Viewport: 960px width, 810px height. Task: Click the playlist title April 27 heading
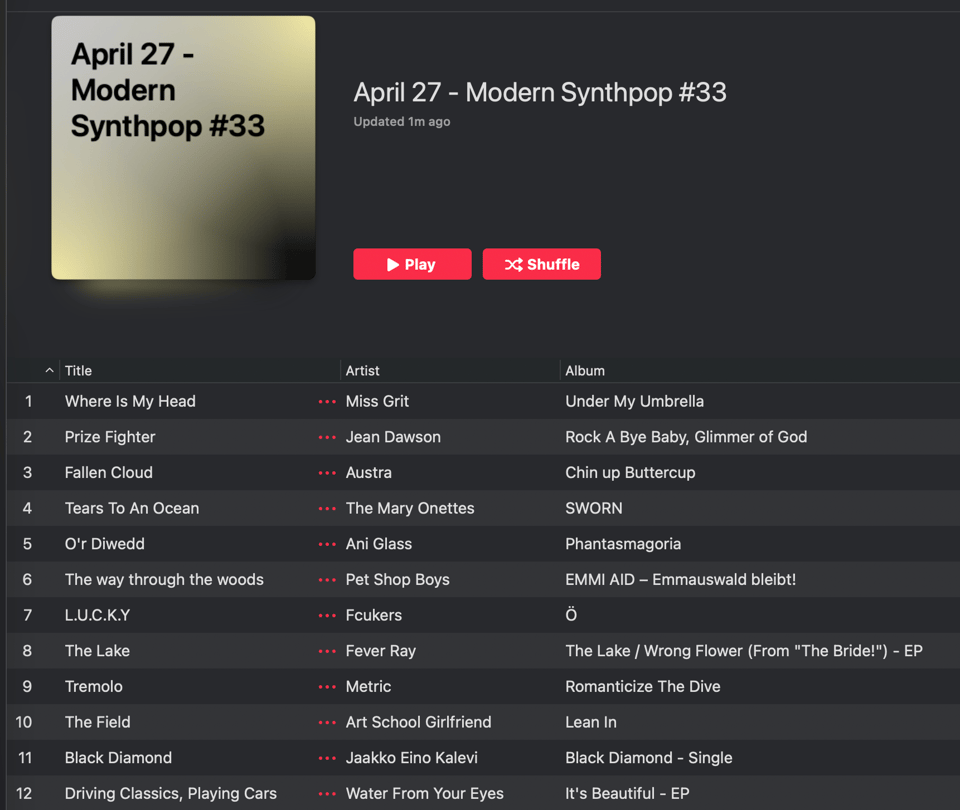[x=539, y=92]
